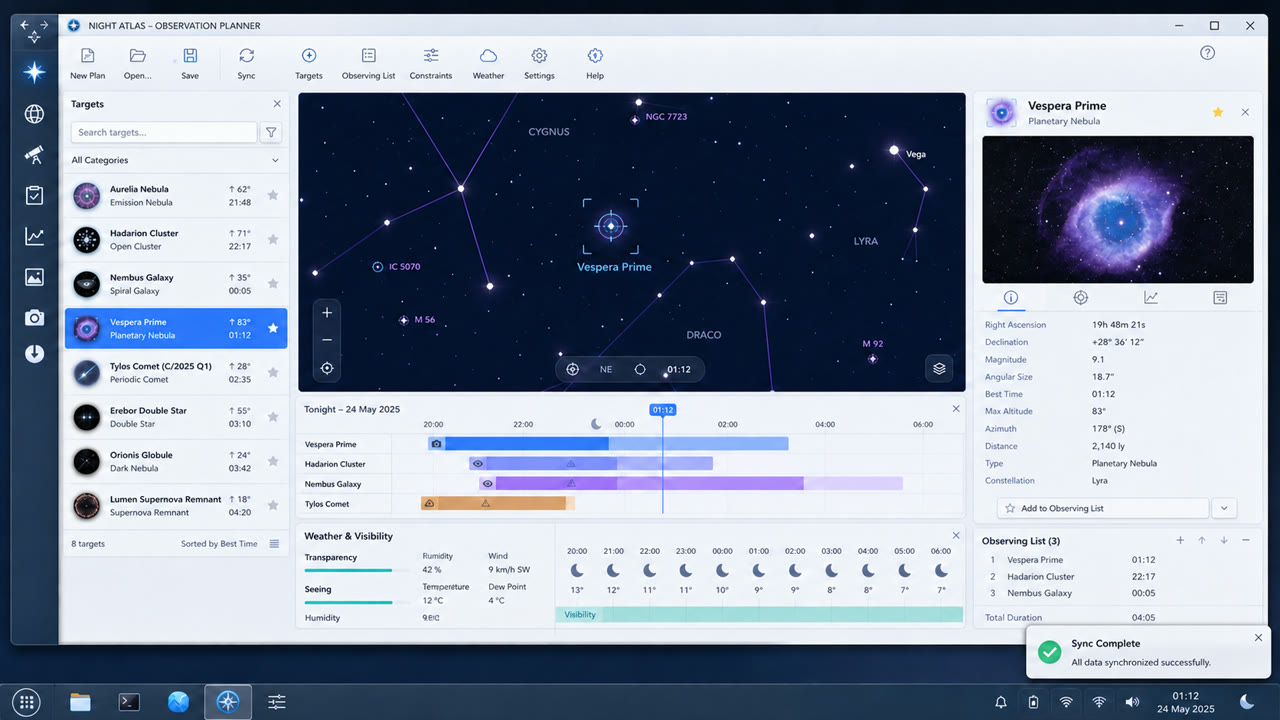Open Constraints from the toolbar
Image resolution: width=1280 pixels, height=720 pixels.
tap(431, 64)
